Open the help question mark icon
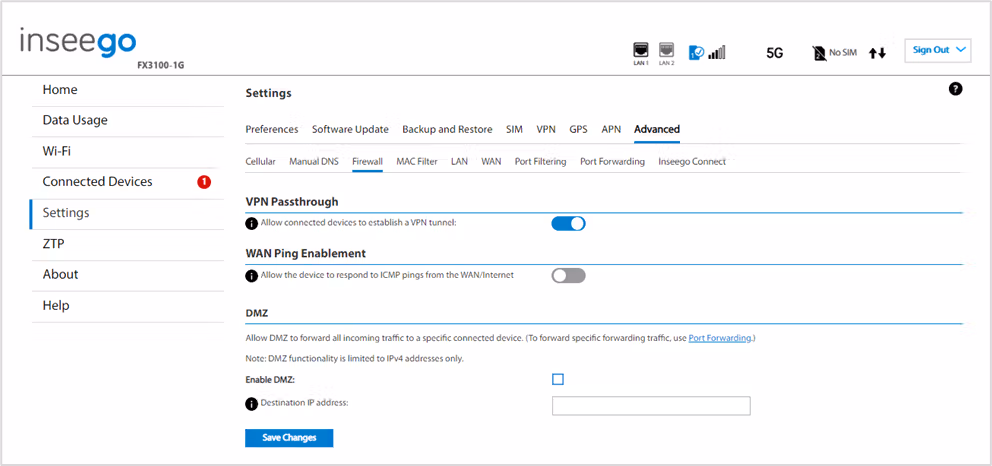Viewport: 992px width, 466px height. point(955,89)
